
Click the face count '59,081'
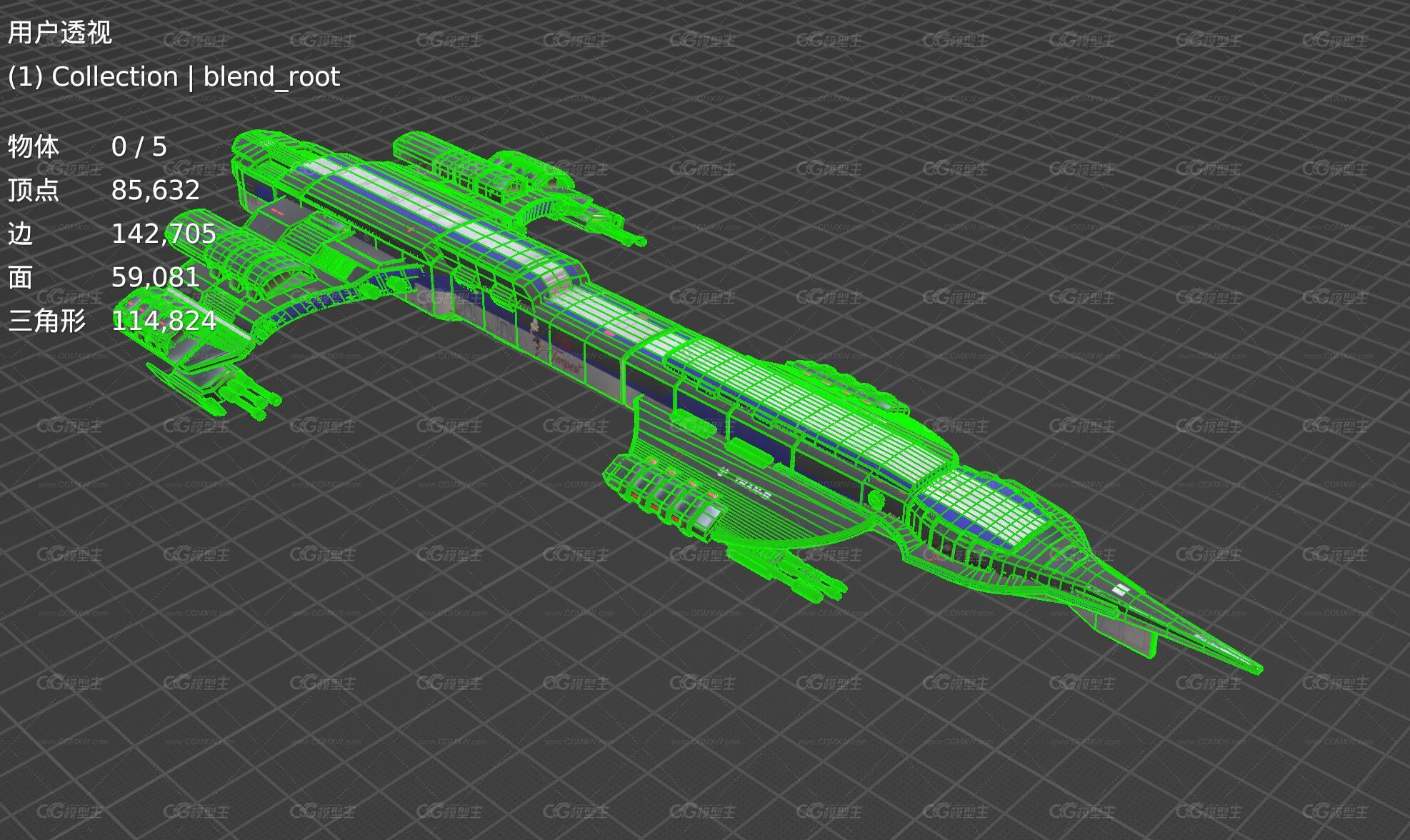click(x=156, y=277)
